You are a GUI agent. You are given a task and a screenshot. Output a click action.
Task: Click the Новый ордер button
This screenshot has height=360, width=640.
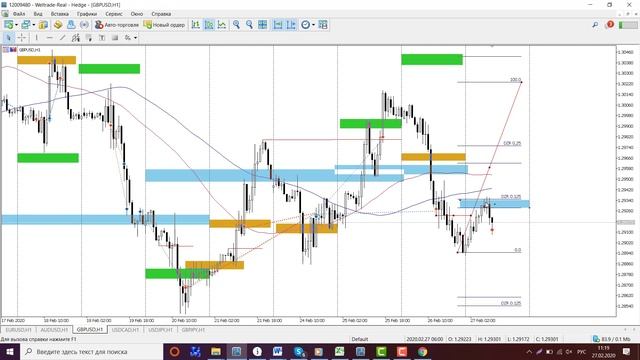(164, 25)
